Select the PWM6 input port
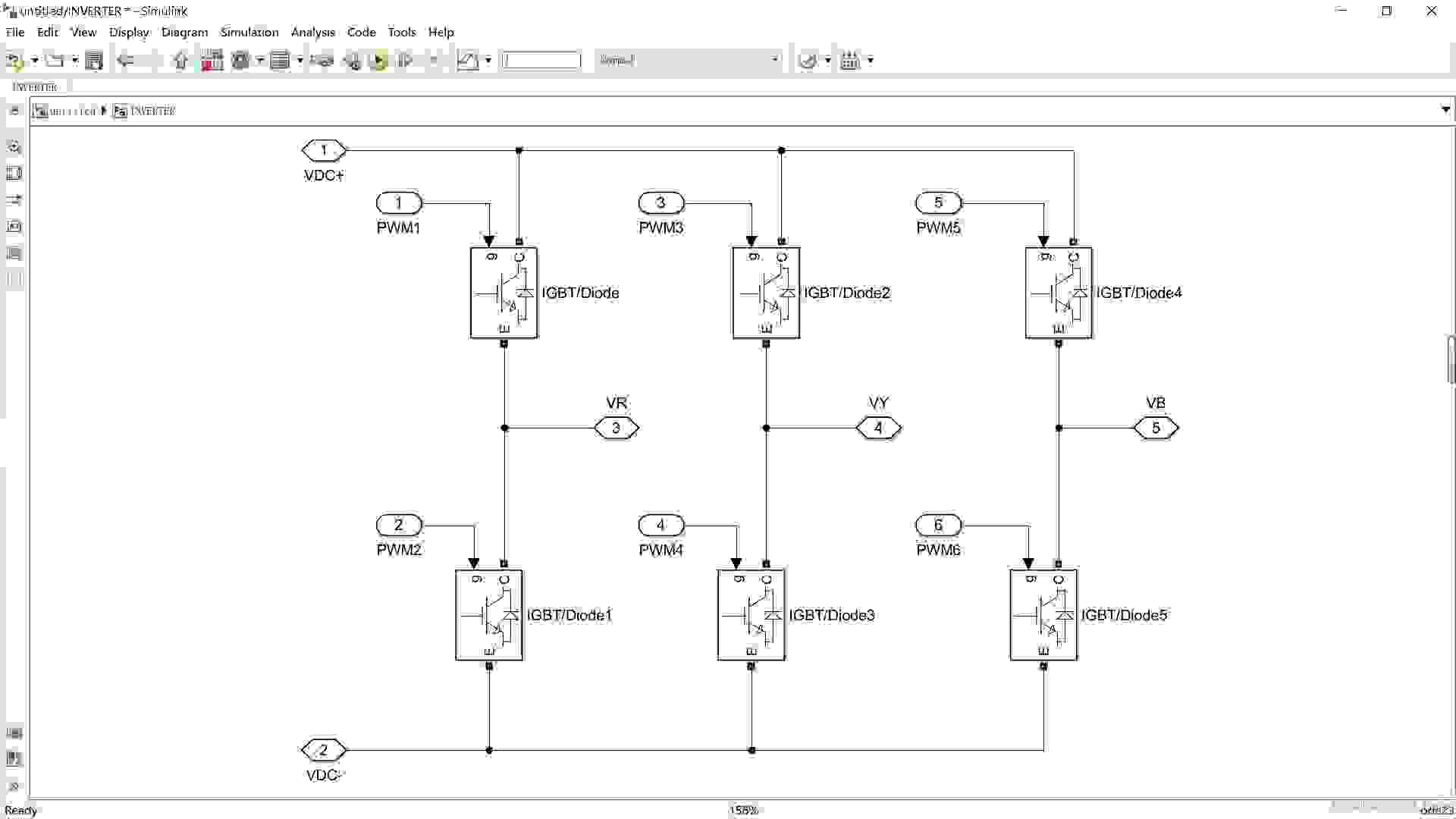This screenshot has width=1456, height=819. tap(939, 525)
